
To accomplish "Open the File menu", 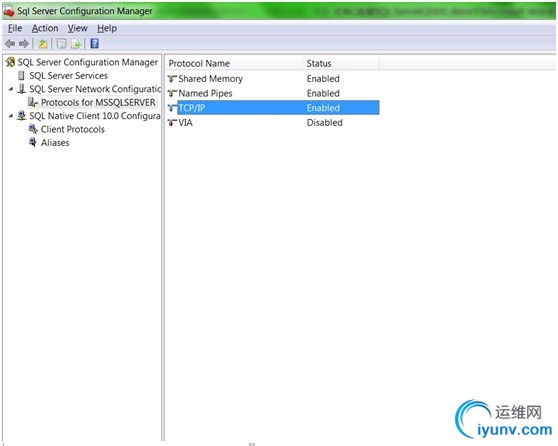I will 15,28.
